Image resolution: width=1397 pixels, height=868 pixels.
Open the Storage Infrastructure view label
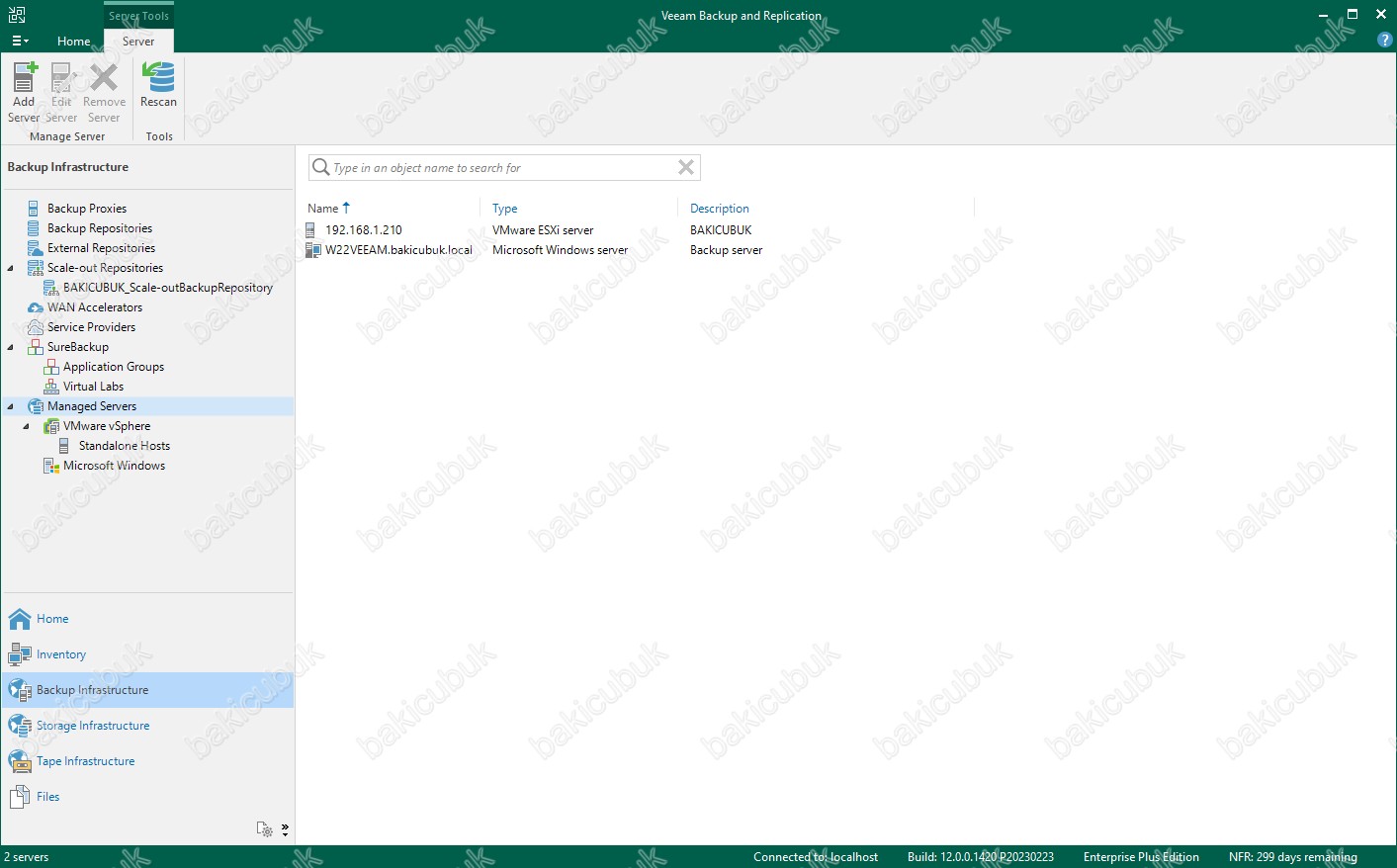click(x=93, y=726)
